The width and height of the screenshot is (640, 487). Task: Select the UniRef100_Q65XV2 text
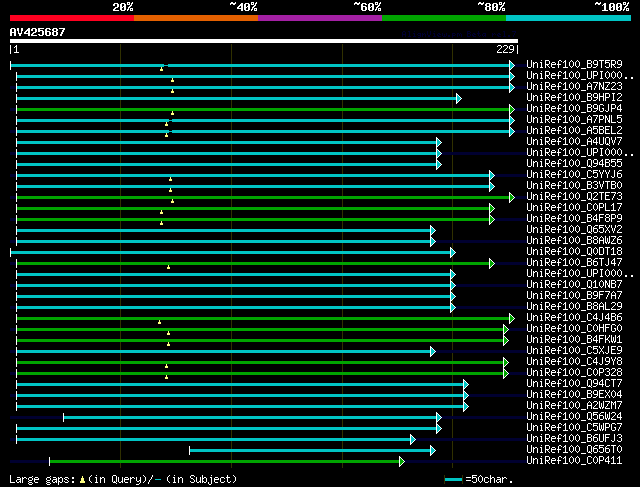pos(574,229)
